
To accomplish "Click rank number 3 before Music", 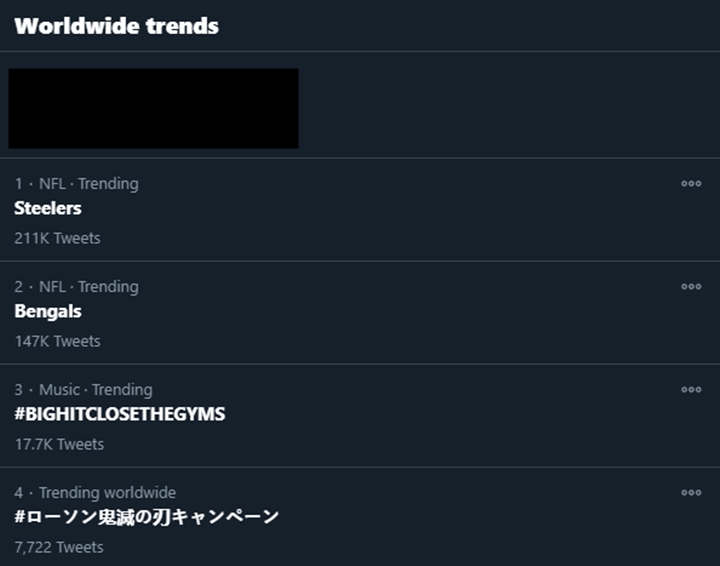I will [18, 390].
